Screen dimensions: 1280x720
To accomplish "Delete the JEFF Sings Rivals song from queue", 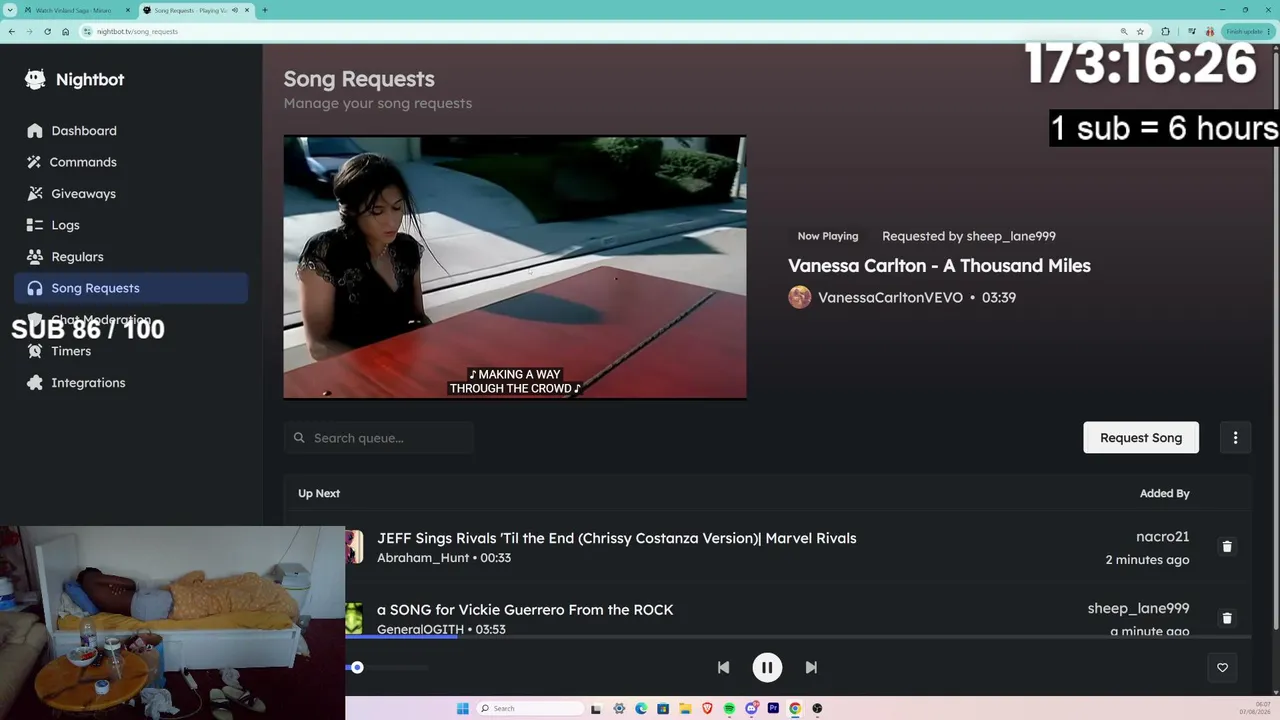I will click(1227, 547).
